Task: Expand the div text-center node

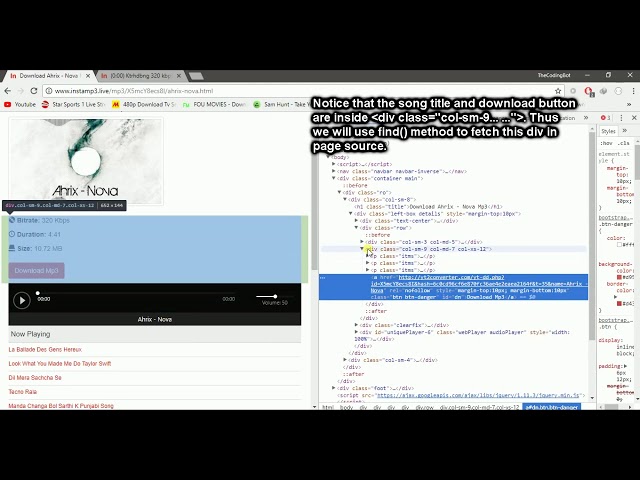Action: click(x=356, y=220)
